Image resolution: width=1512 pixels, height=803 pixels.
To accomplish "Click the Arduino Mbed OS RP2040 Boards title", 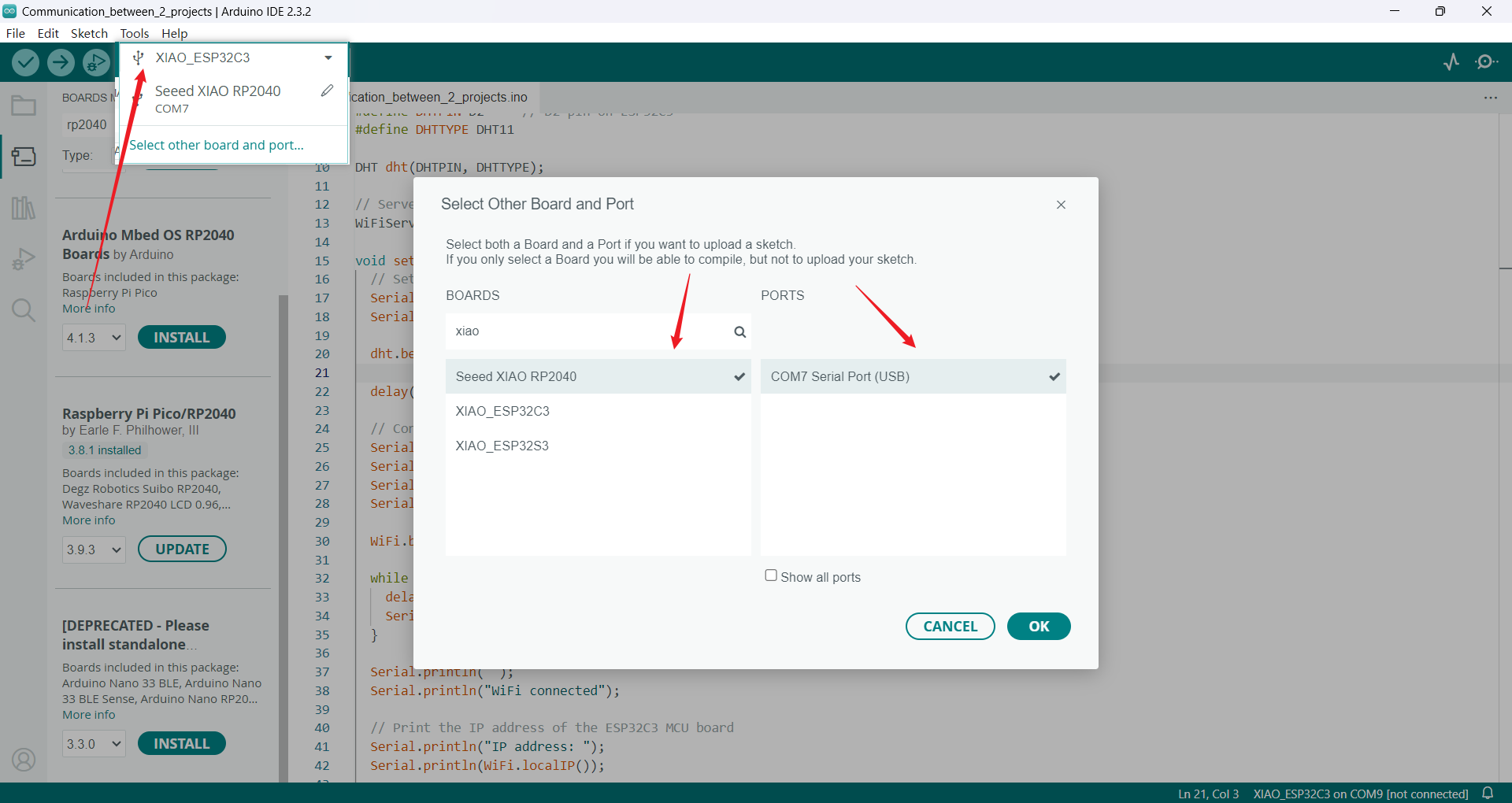I will point(148,244).
